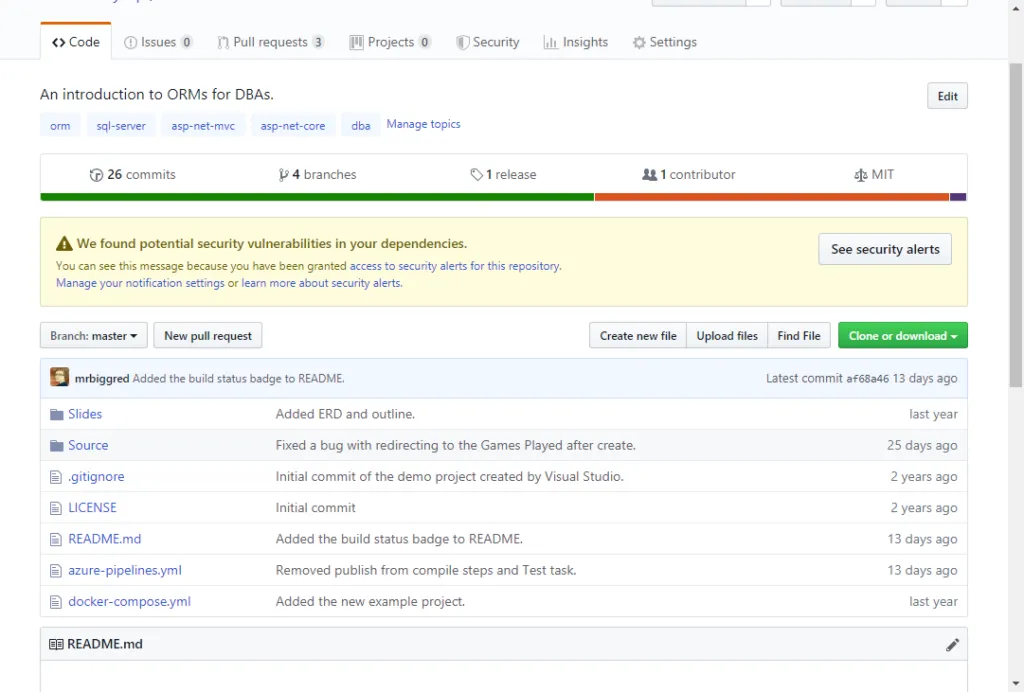Expand the Branch: master dropdown
The image size is (1024, 692).
(93, 336)
